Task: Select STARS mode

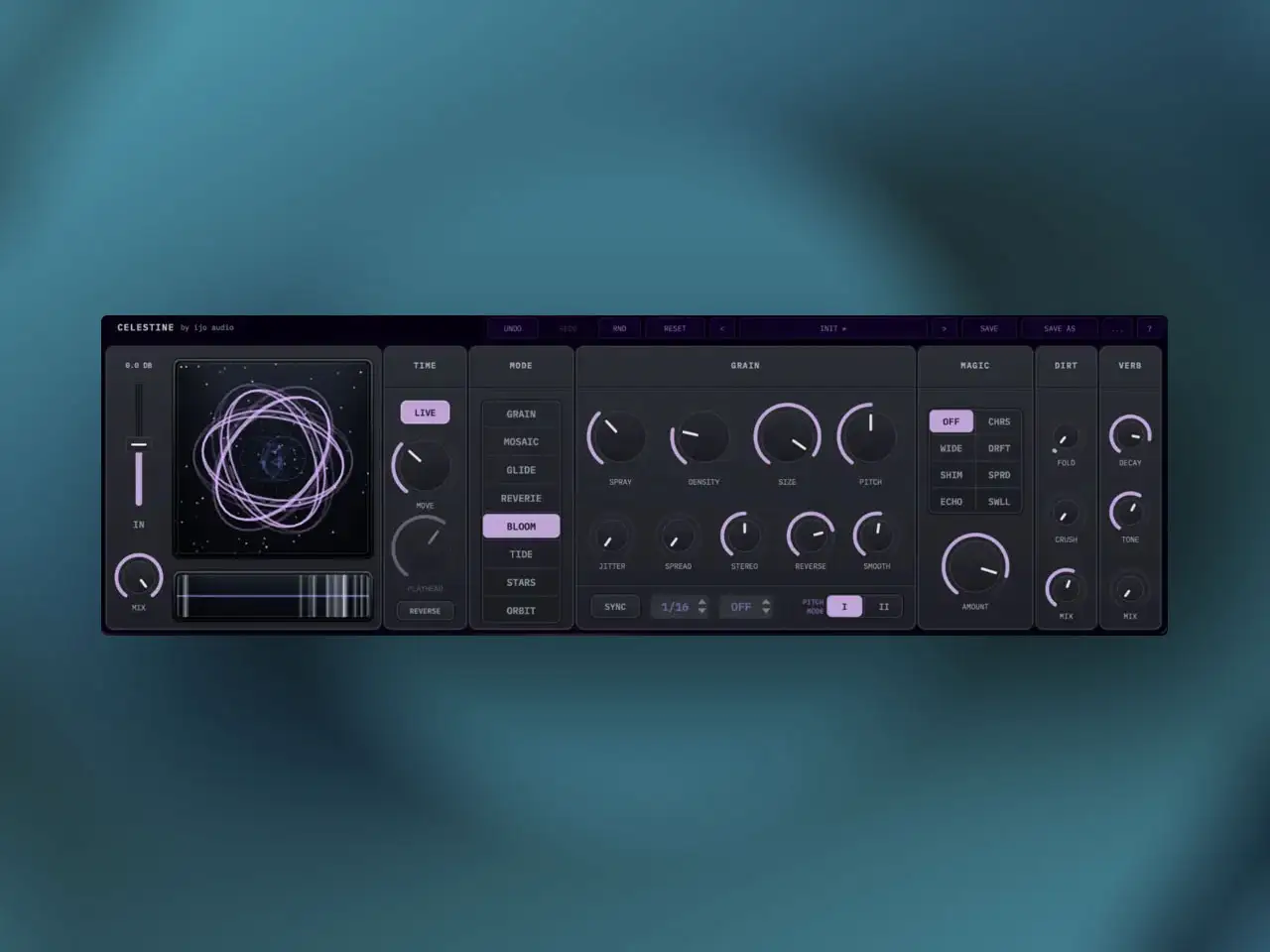Action: point(521,582)
